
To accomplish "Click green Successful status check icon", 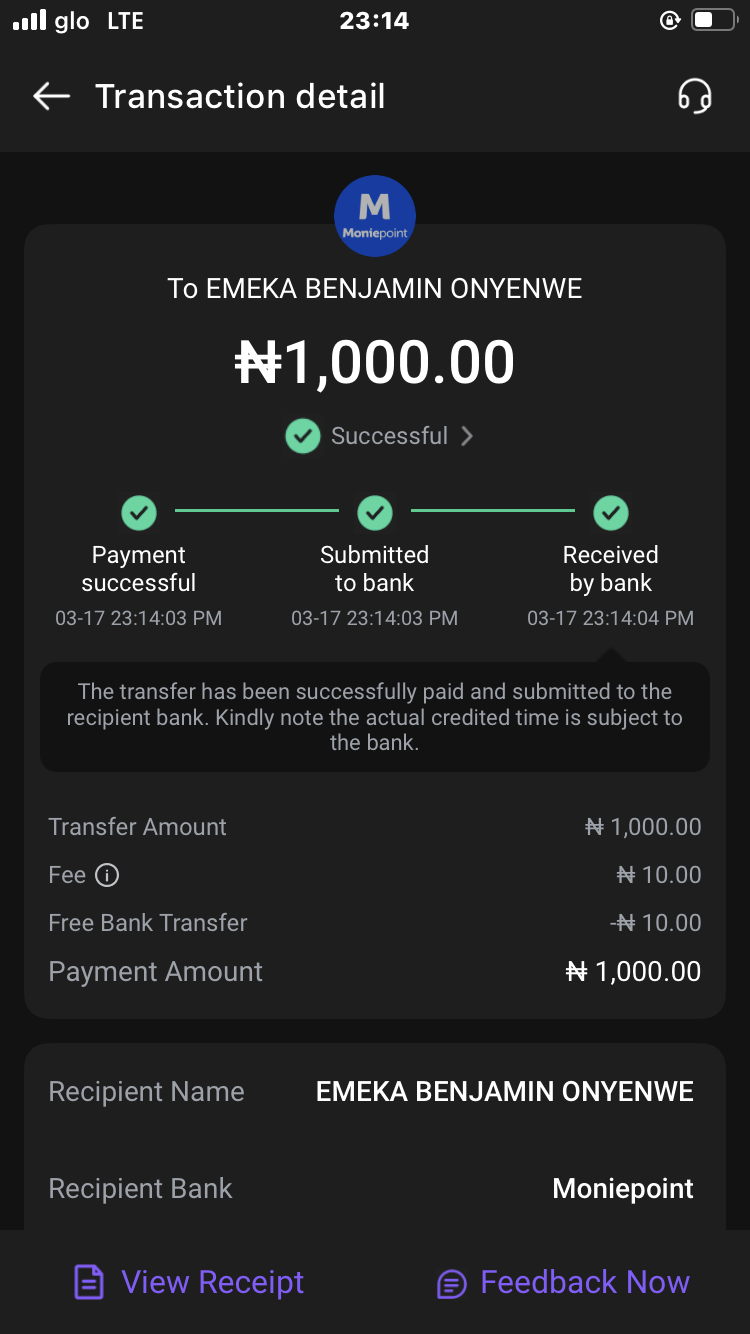I will coord(302,436).
